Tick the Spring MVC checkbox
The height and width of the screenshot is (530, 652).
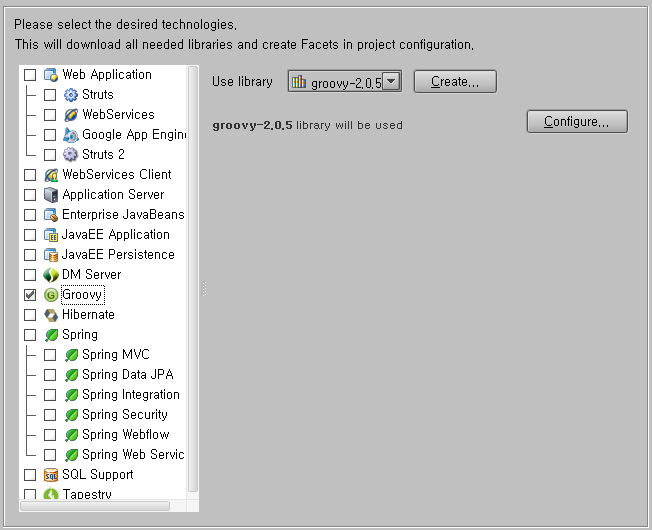click(50, 355)
